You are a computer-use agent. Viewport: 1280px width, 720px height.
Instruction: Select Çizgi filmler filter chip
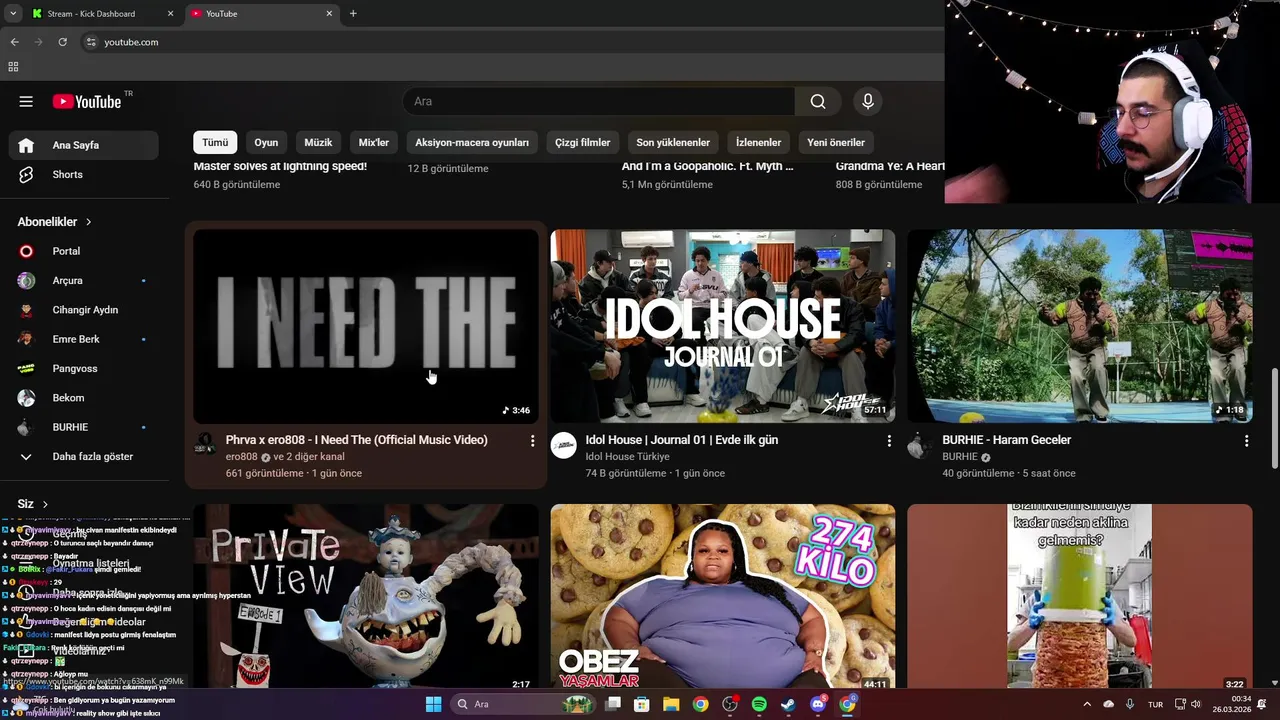pos(582,142)
